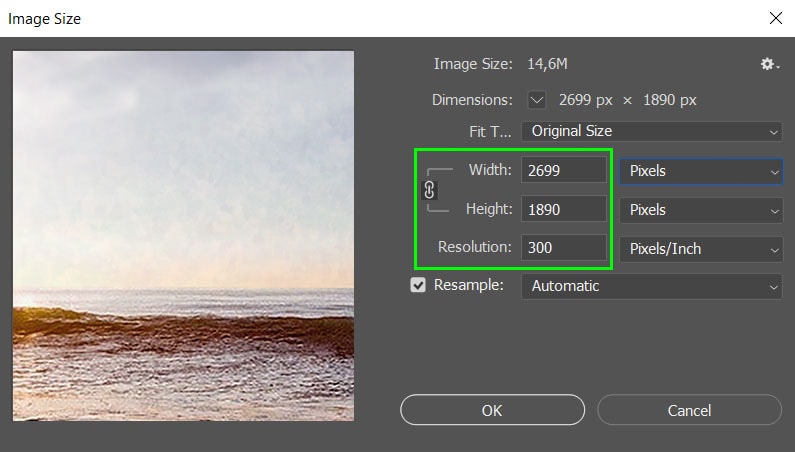Click the Width input field showing 2699
This screenshot has width=795, height=452.
tap(564, 170)
